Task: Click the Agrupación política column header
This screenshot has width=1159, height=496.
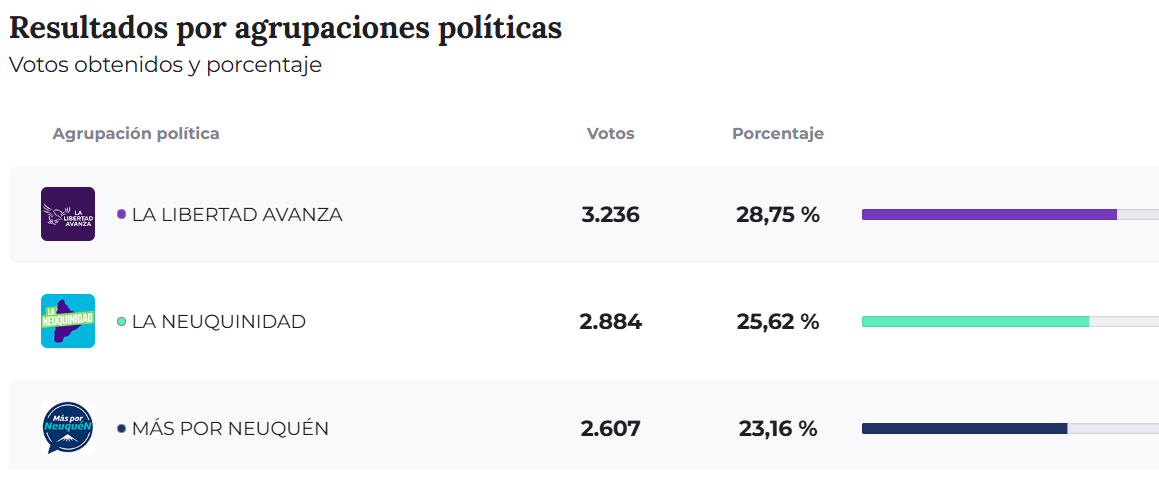Action: tap(136, 134)
